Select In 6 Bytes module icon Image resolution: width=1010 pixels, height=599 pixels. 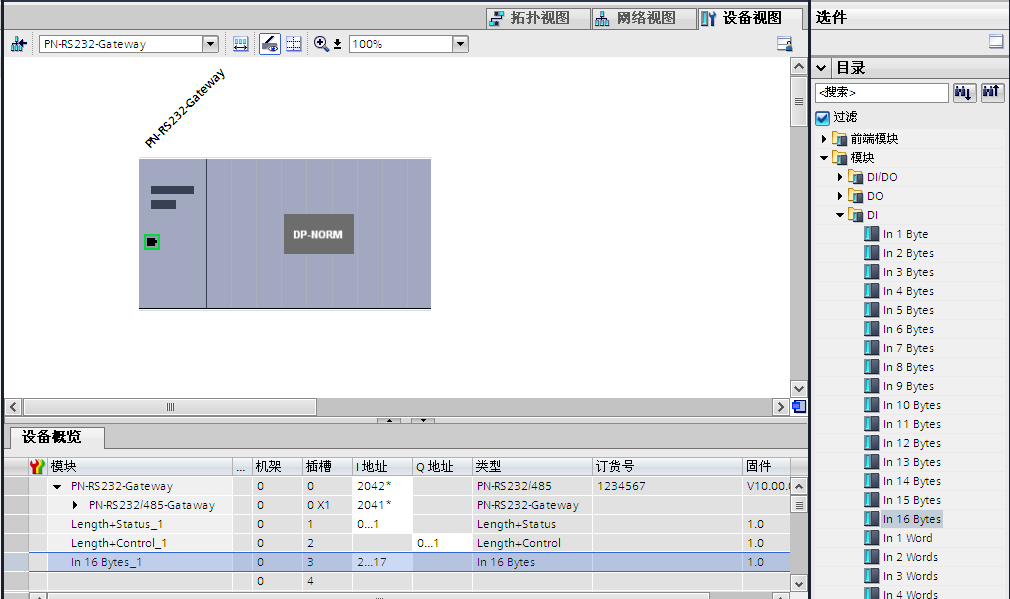pyautogui.click(x=872, y=329)
